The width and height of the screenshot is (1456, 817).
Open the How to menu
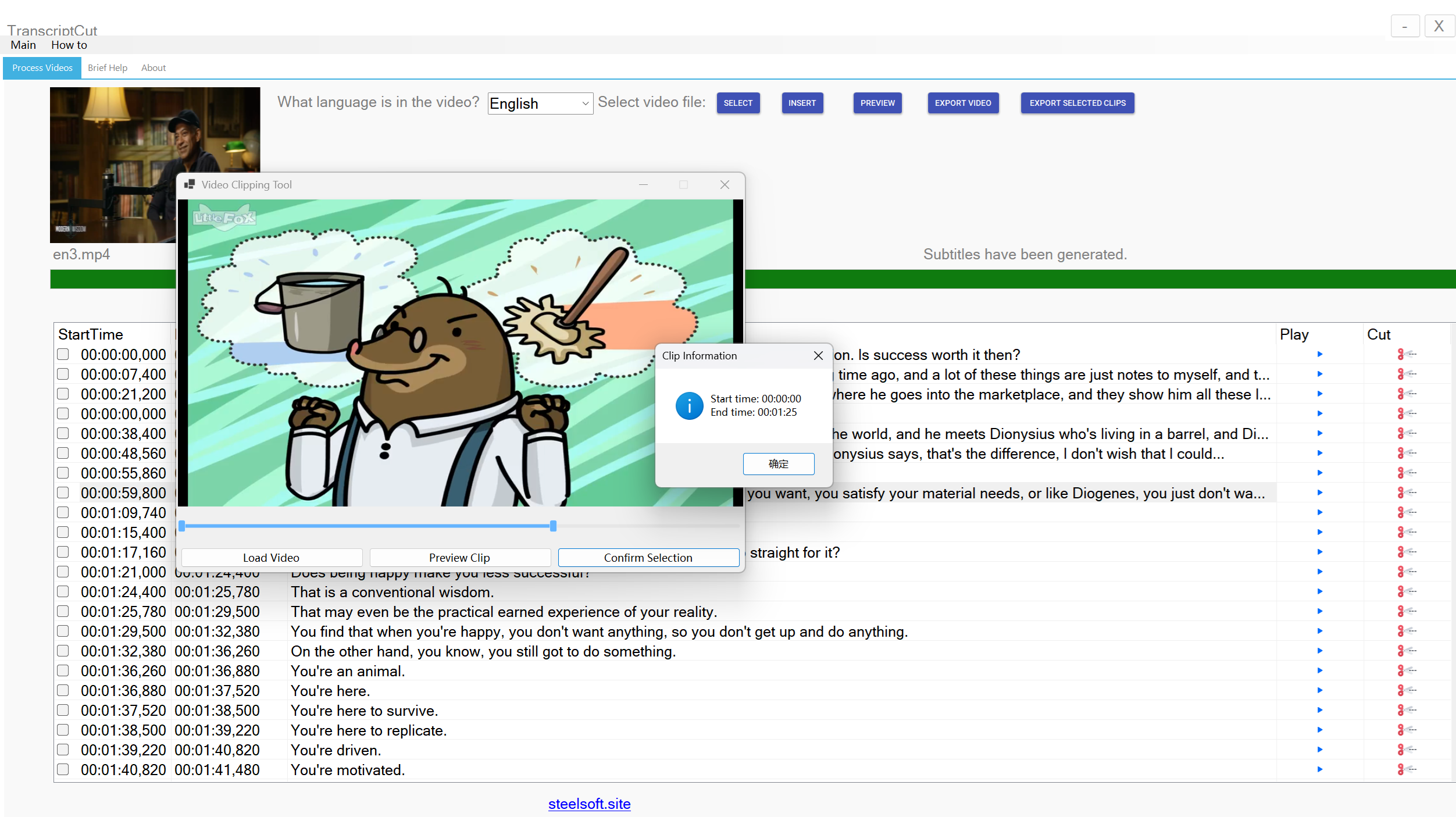[69, 45]
